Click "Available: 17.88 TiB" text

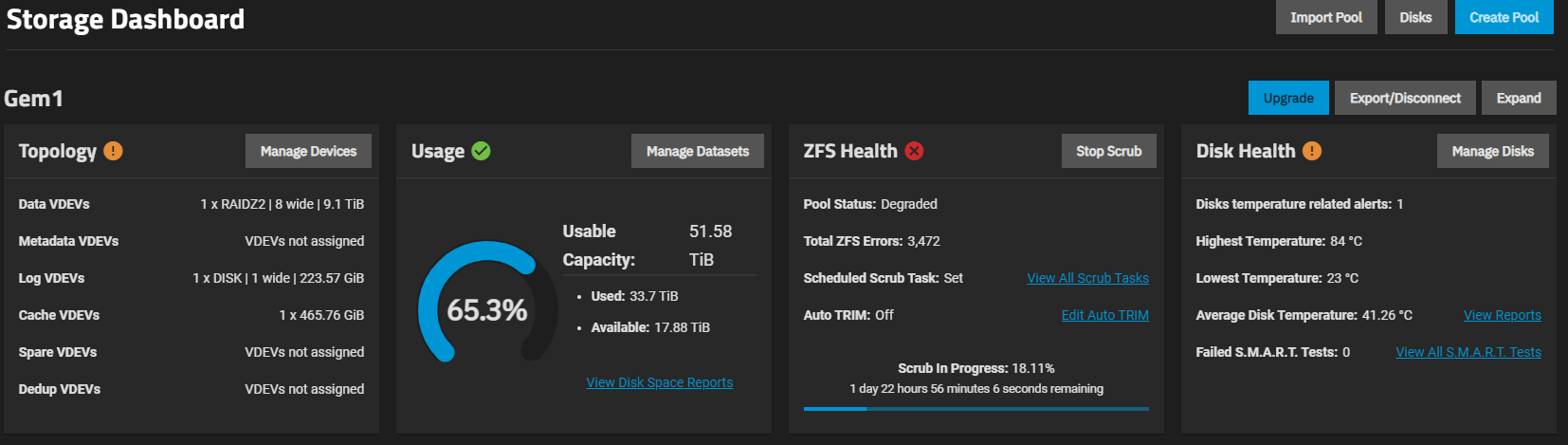pos(650,327)
